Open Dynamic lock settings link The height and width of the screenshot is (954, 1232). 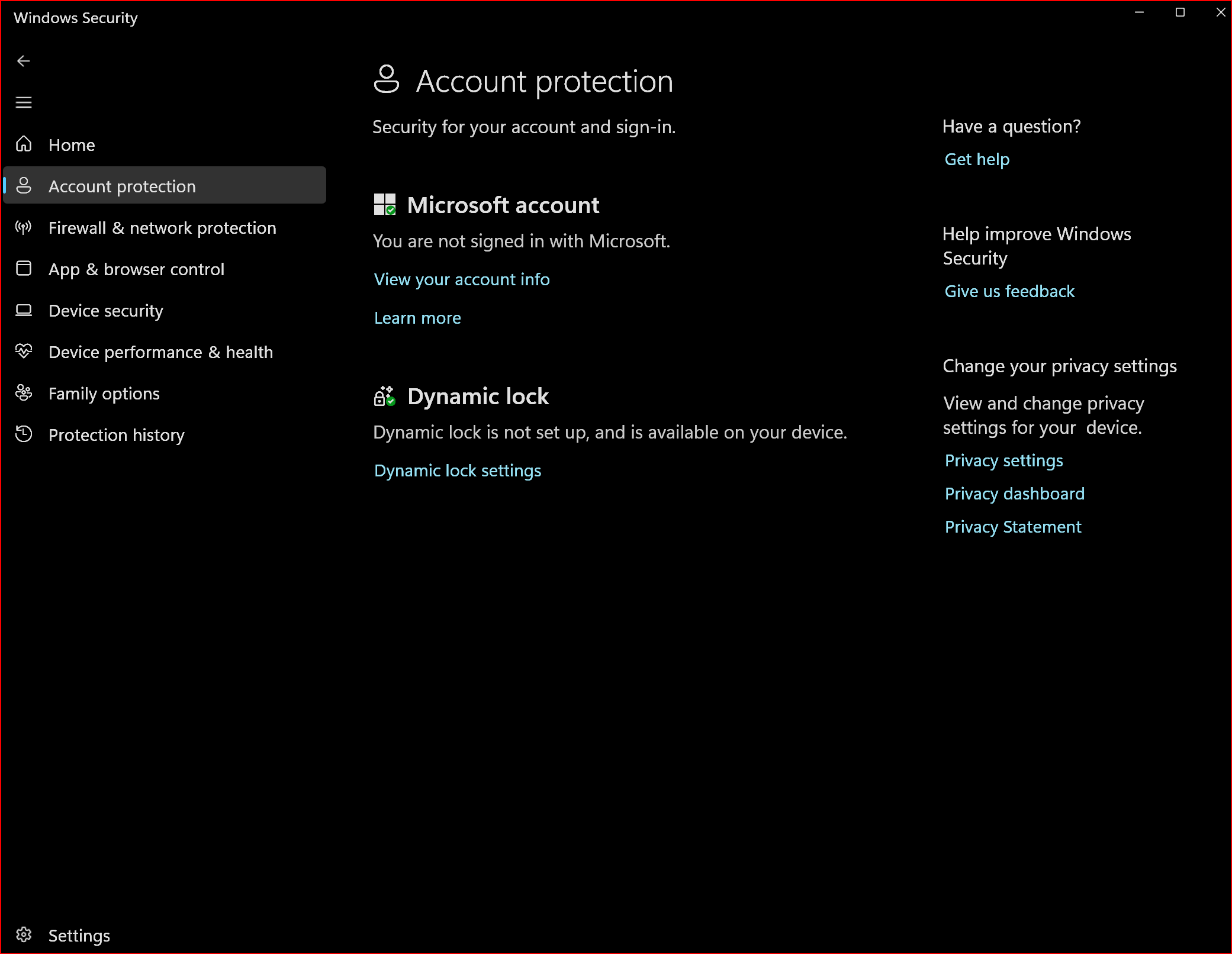pyautogui.click(x=458, y=470)
